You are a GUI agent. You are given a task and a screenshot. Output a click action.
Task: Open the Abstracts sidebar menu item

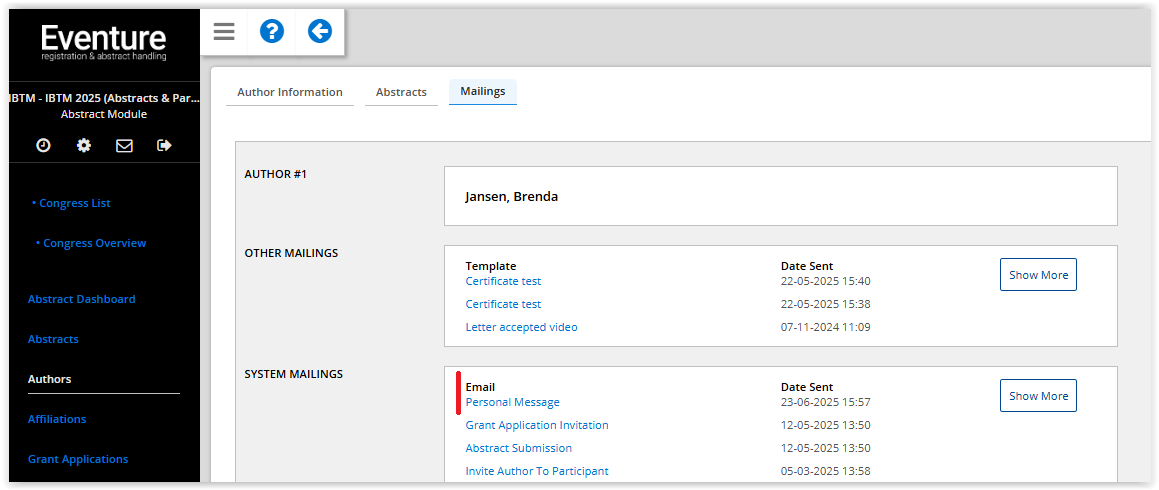tap(53, 339)
